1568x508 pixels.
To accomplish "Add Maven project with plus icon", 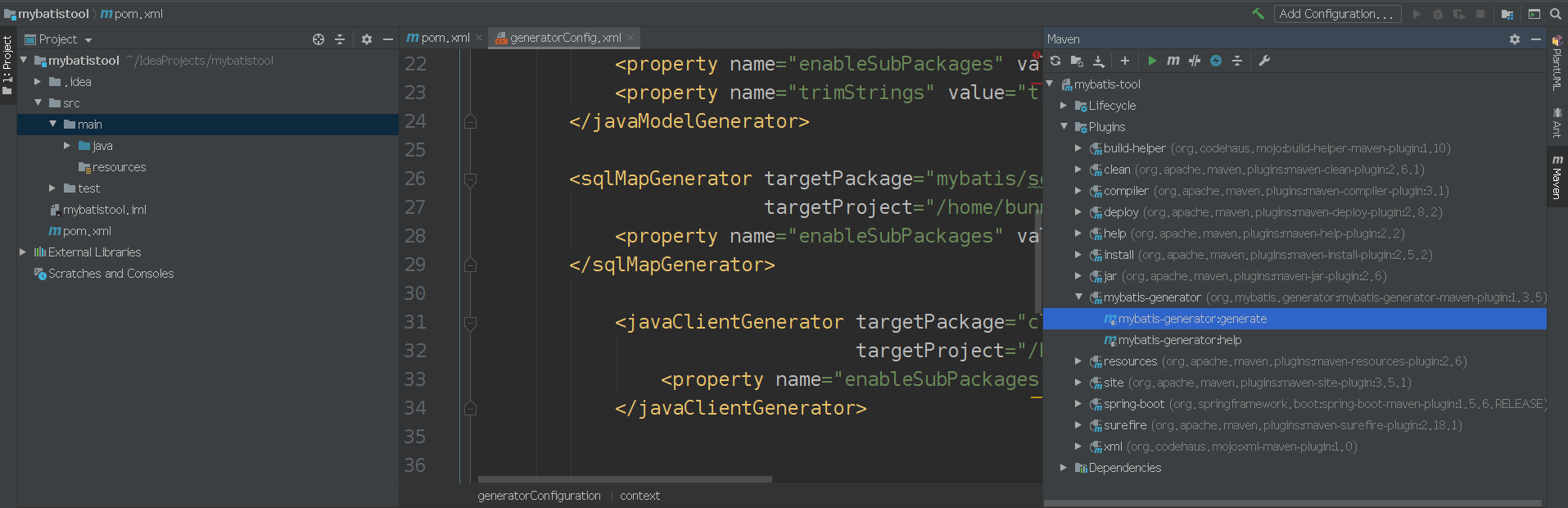I will 1125,61.
